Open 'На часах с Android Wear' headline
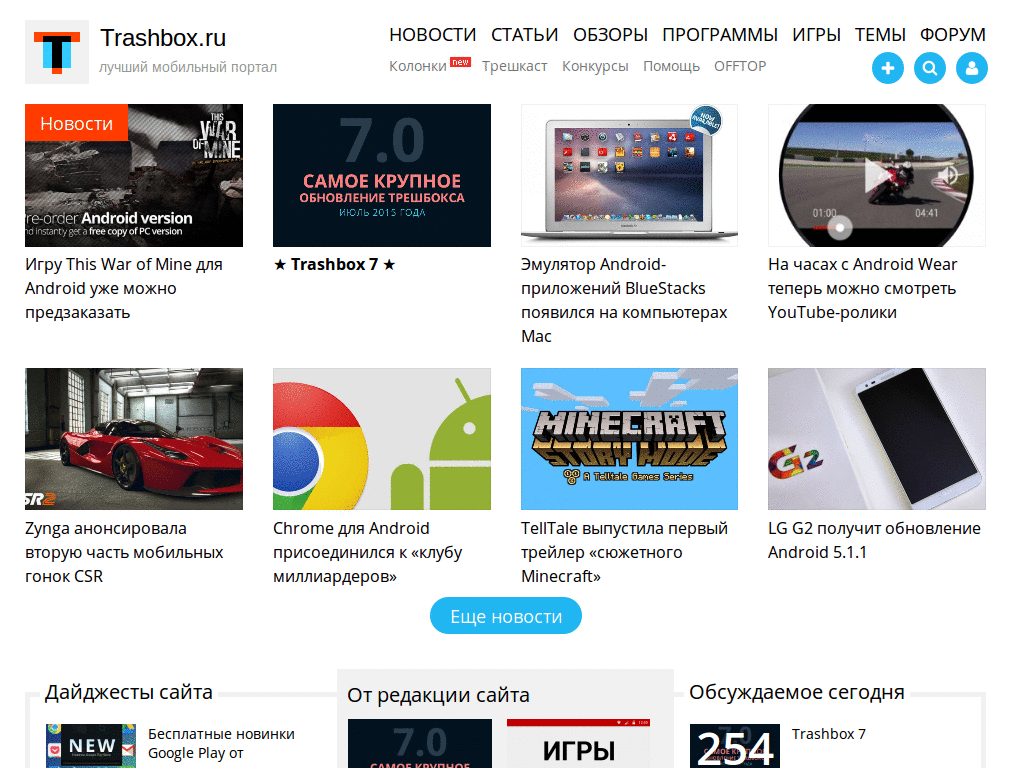This screenshot has height=768, width=1024. 863,289
